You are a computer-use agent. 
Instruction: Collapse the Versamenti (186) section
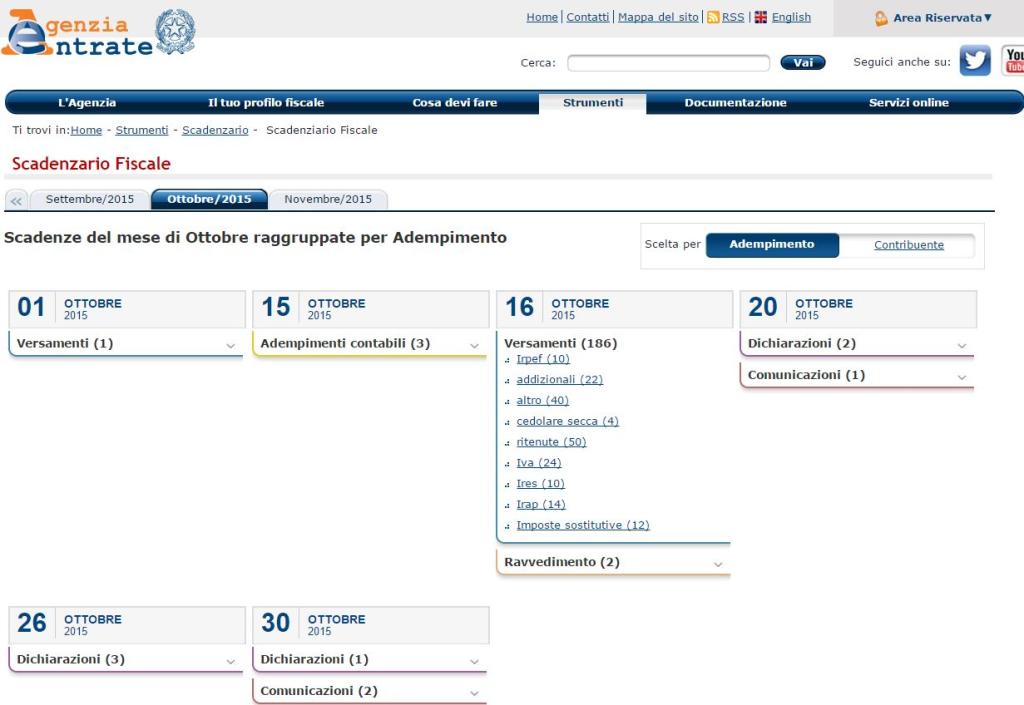tap(560, 343)
